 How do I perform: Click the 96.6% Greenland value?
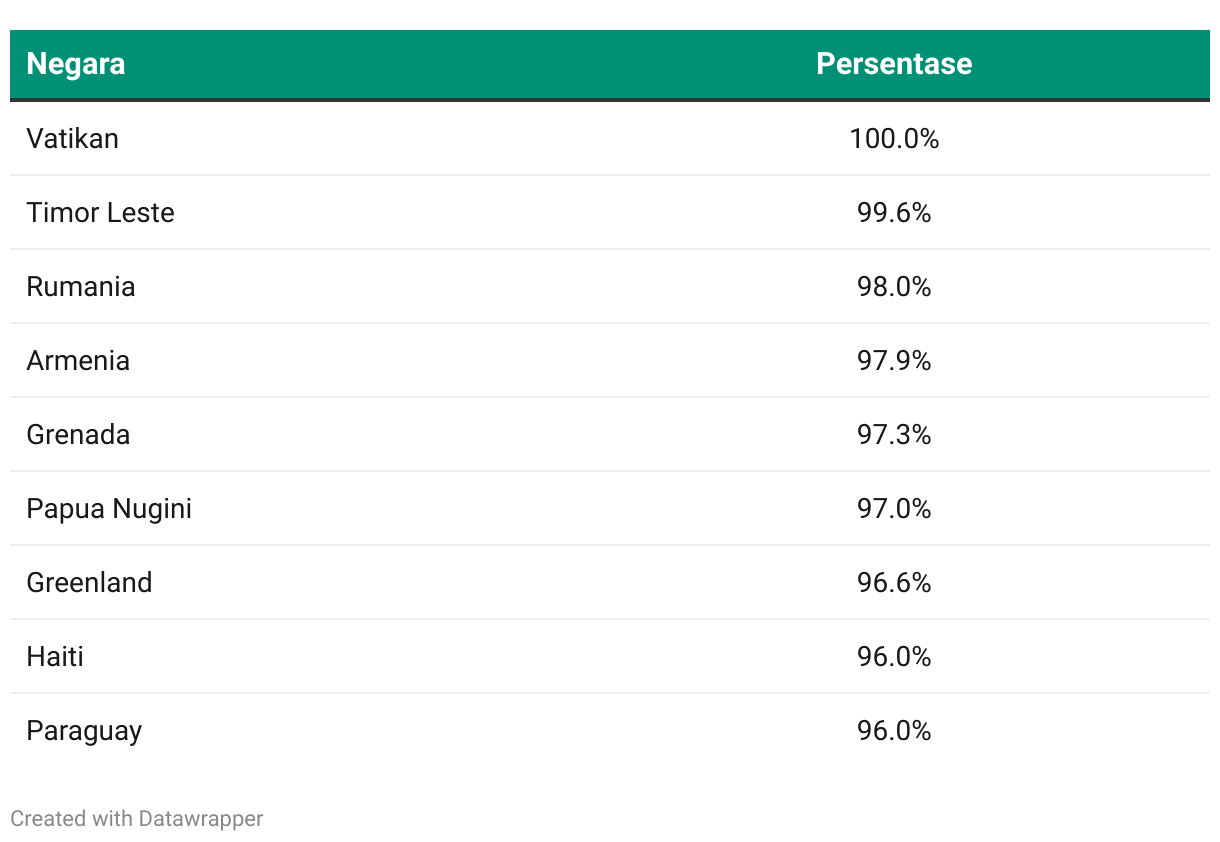tap(894, 582)
